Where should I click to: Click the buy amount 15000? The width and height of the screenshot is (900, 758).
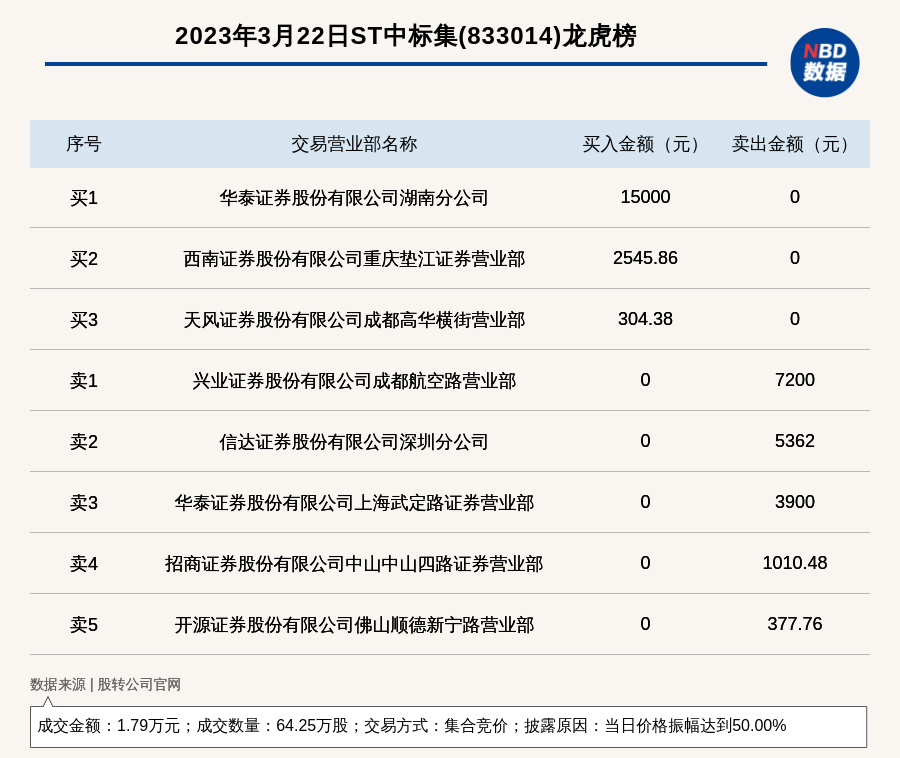(x=645, y=197)
